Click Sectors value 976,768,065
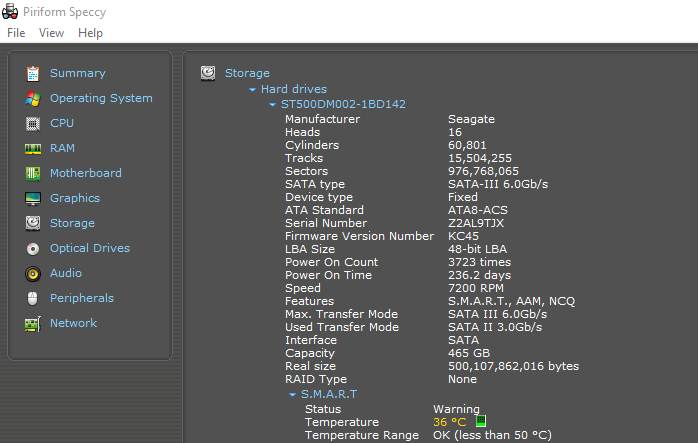698x443 pixels. pos(483,171)
